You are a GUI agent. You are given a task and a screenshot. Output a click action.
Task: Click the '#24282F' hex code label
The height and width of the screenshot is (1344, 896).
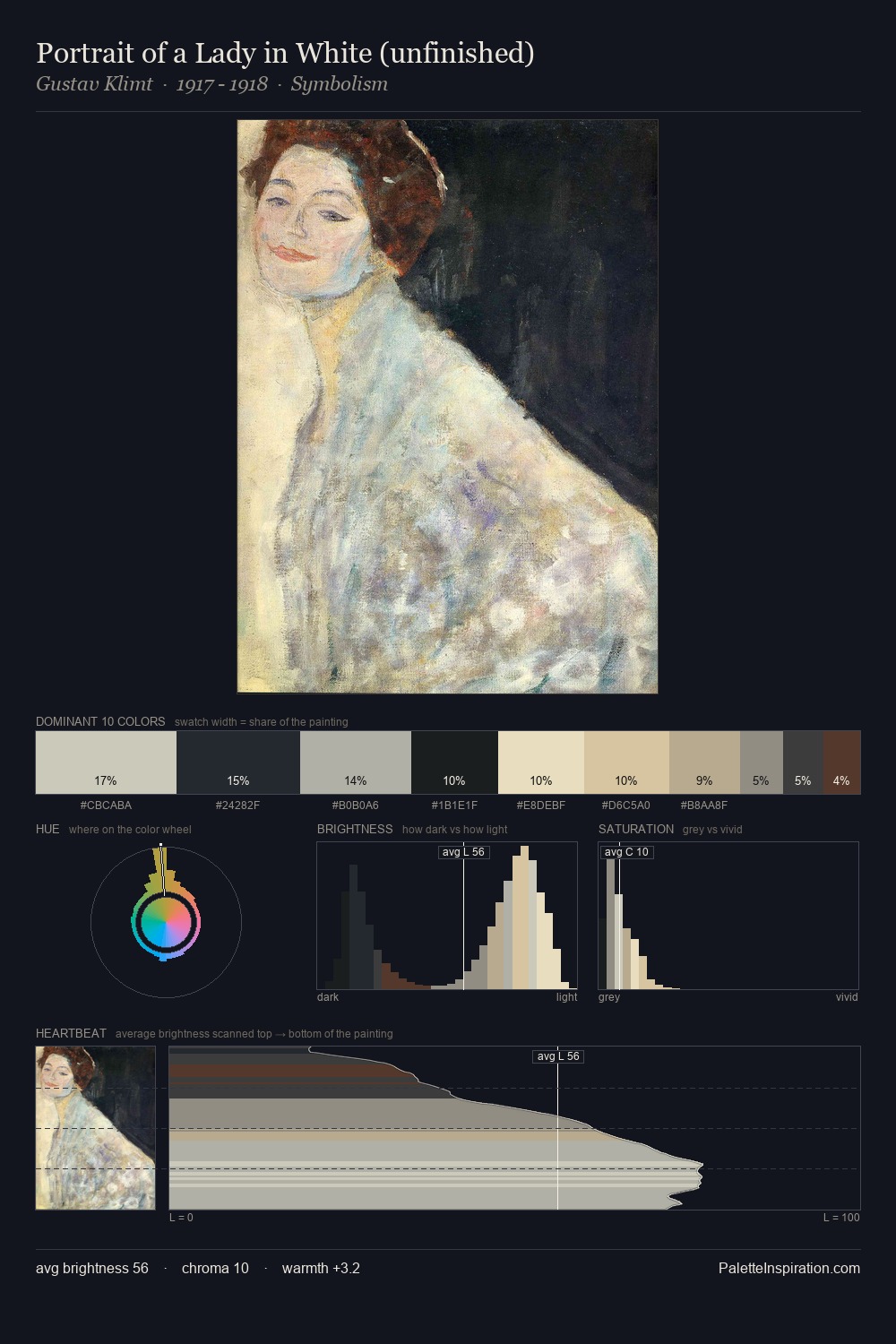click(x=237, y=806)
